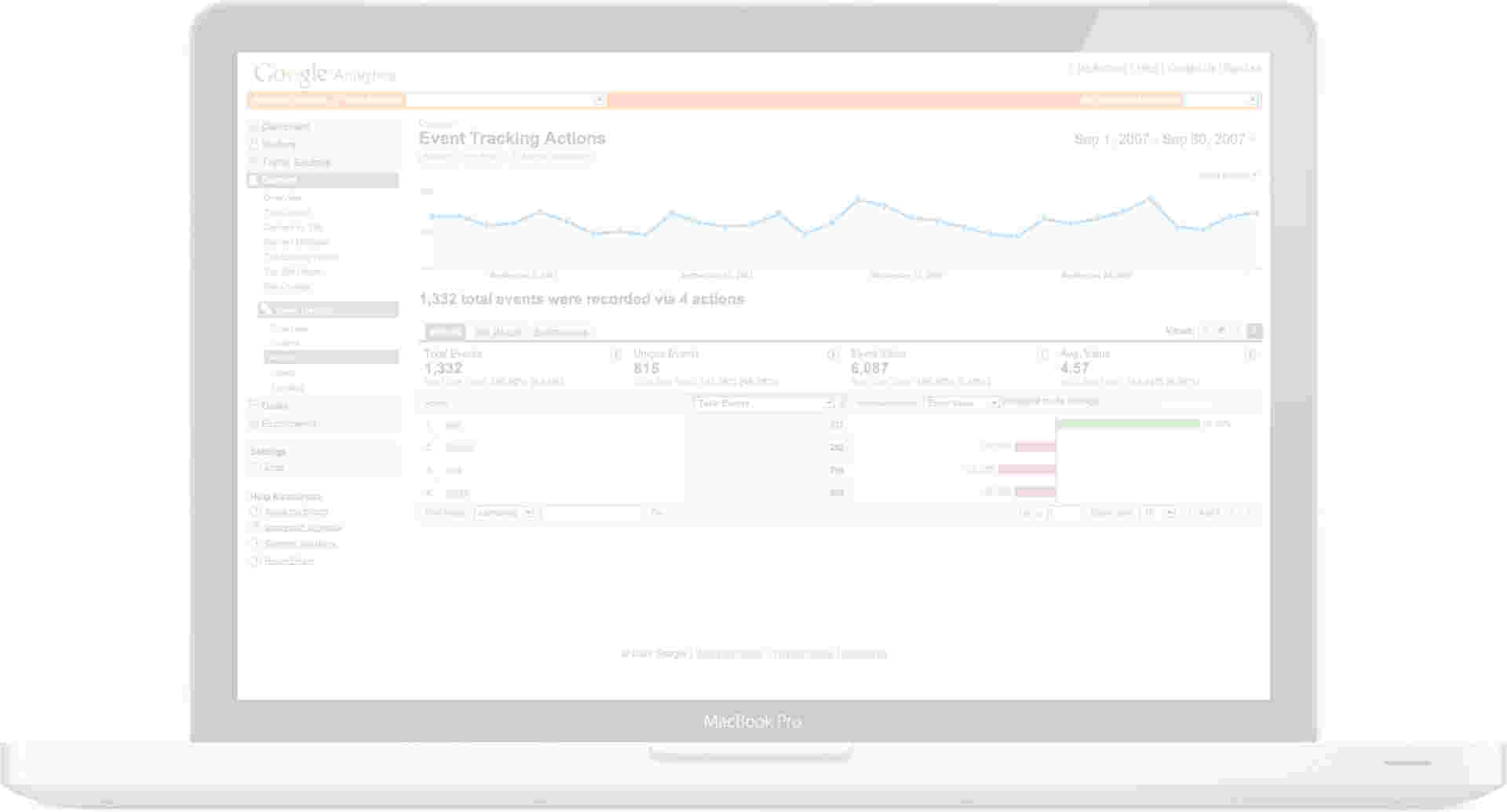Screen dimensions: 1507x812
Task: Open Trending under Event Tracking
Action: [287, 388]
